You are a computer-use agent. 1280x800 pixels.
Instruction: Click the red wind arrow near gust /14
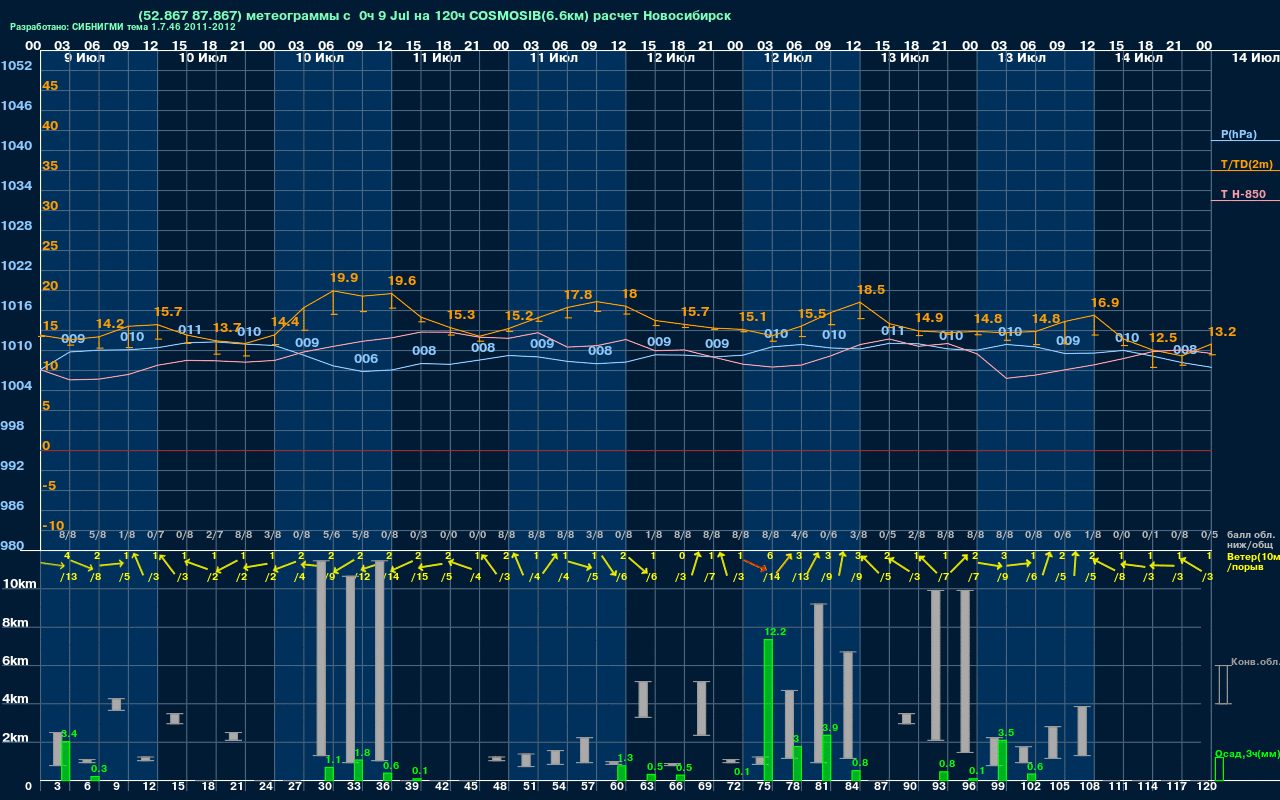(x=756, y=566)
